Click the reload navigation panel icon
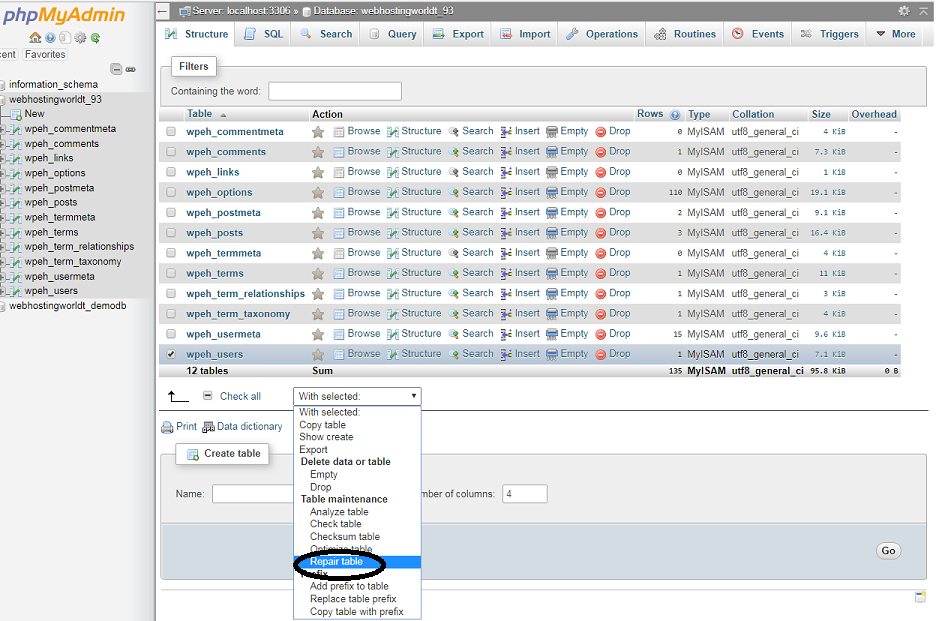The width and height of the screenshot is (949, 621). [95, 38]
